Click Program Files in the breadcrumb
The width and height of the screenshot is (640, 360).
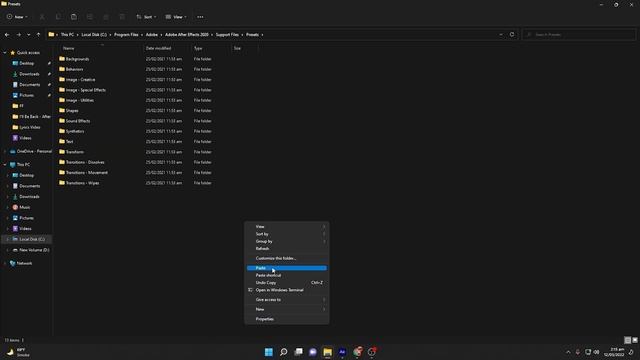click(126, 35)
